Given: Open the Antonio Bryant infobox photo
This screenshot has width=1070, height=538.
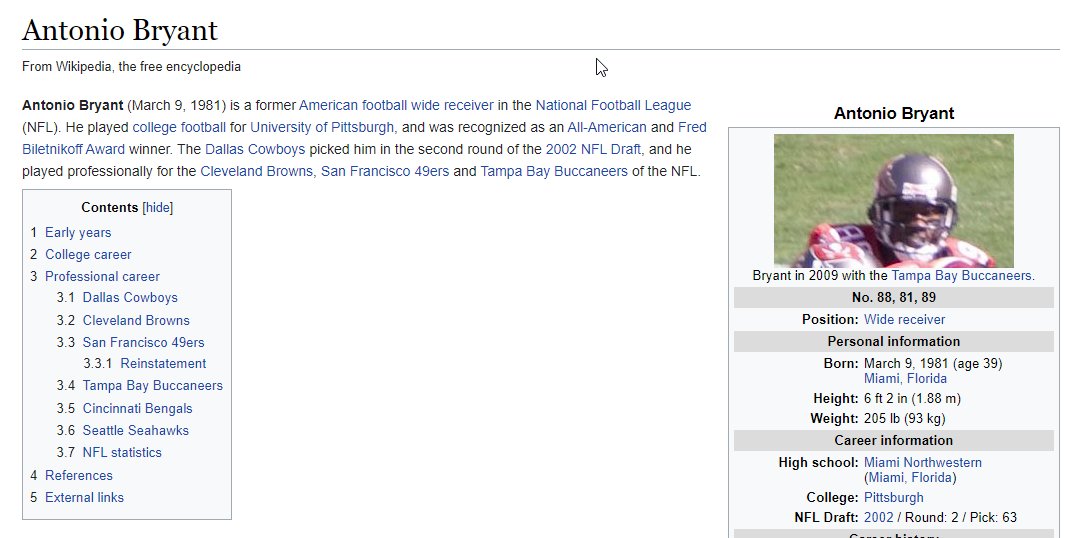Looking at the screenshot, I should pyautogui.click(x=893, y=201).
